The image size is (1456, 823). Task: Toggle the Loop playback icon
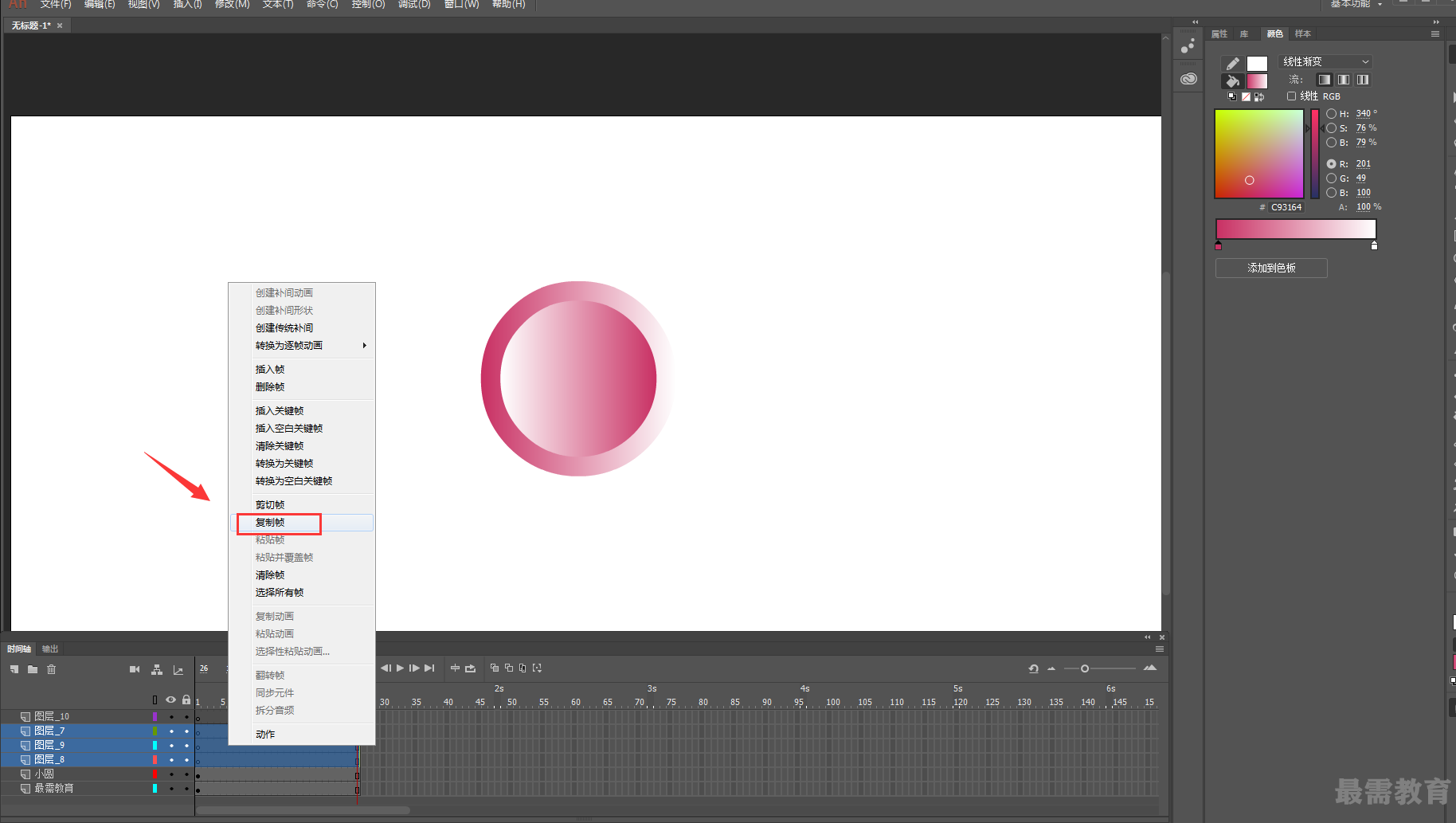470,668
